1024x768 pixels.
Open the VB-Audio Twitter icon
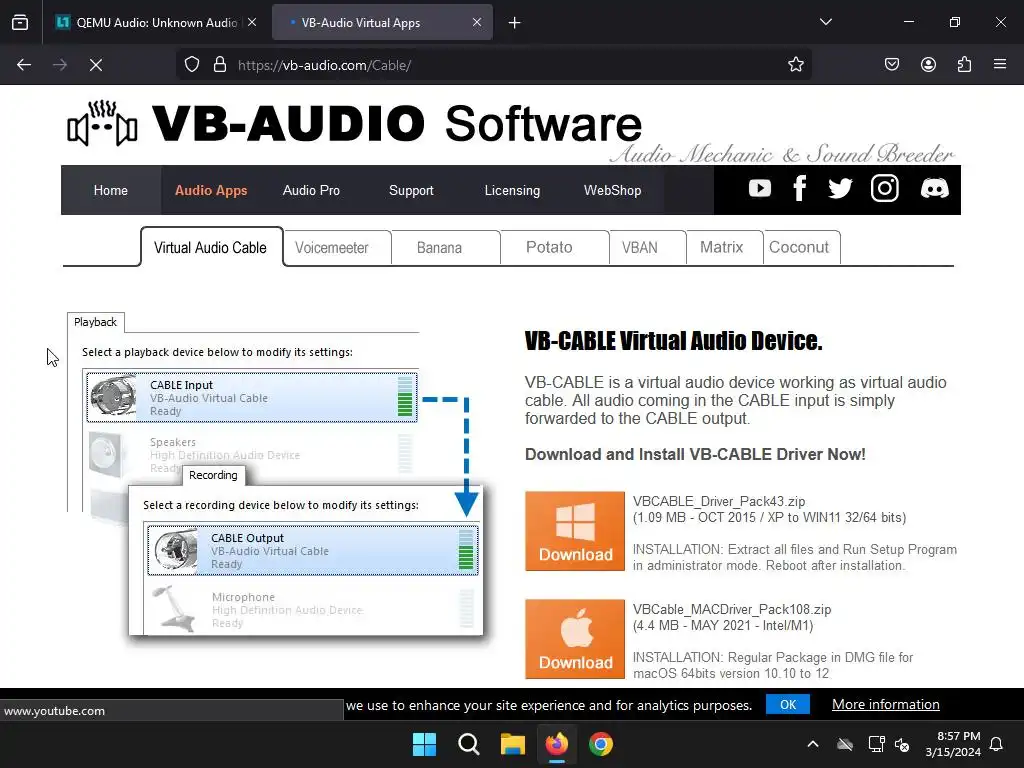[840, 189]
